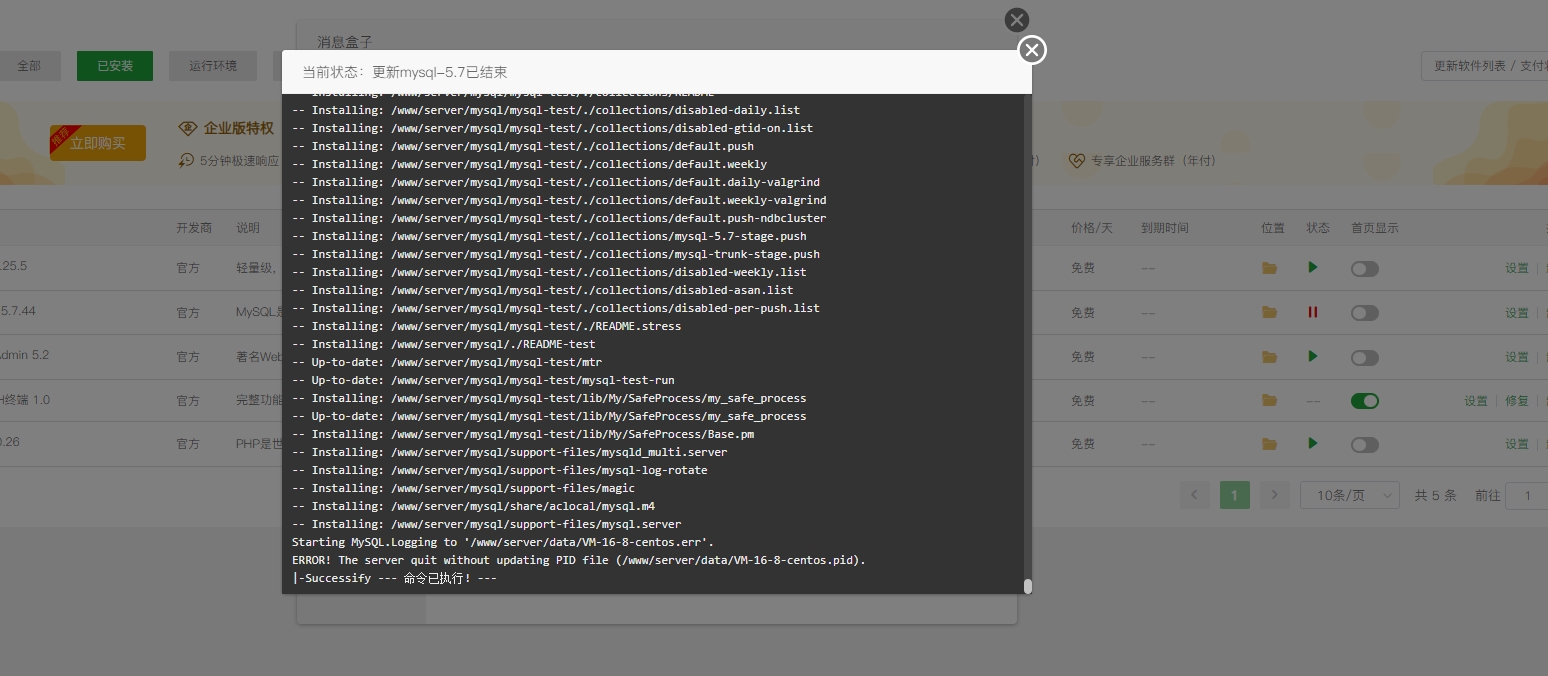1548x676 pixels.
Task: Click 修复 for 终端 1.0
Action: (x=1517, y=401)
